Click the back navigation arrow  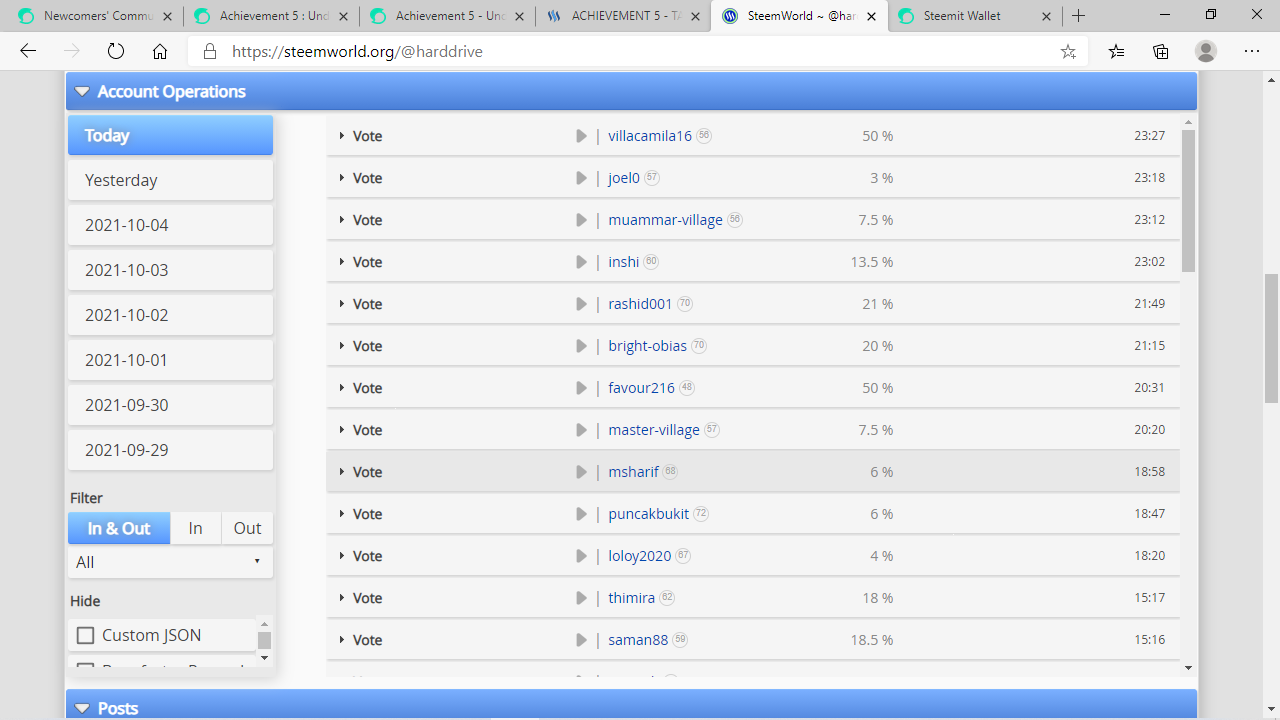pos(27,51)
